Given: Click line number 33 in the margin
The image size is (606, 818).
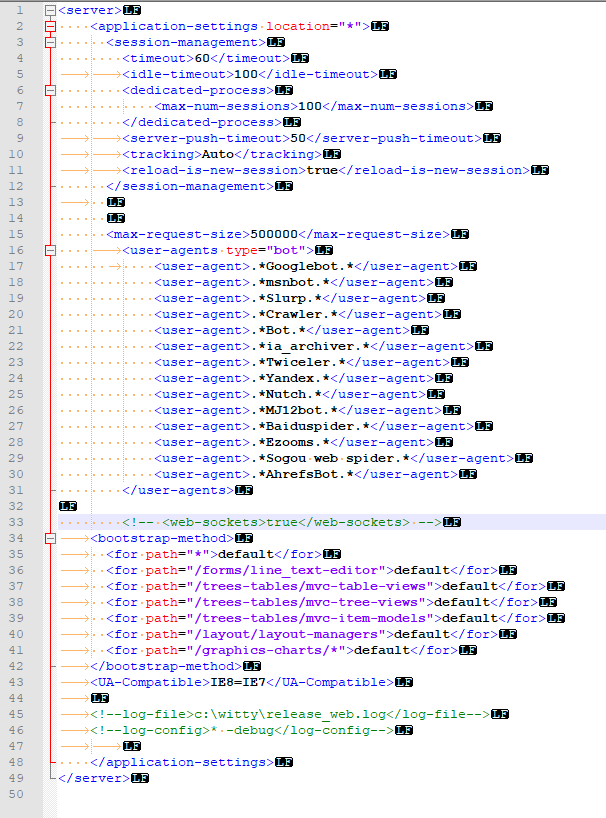Looking at the screenshot, I should pos(16,522).
